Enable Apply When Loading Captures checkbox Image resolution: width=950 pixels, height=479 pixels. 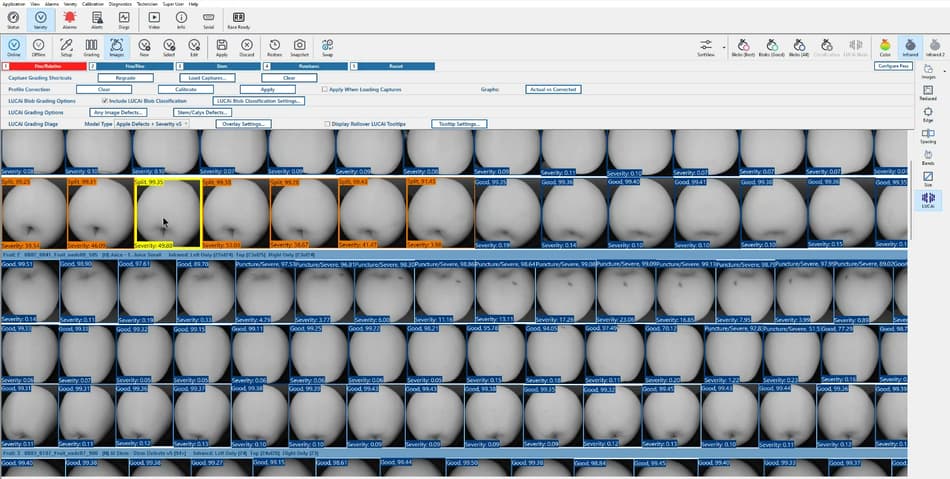coord(325,90)
